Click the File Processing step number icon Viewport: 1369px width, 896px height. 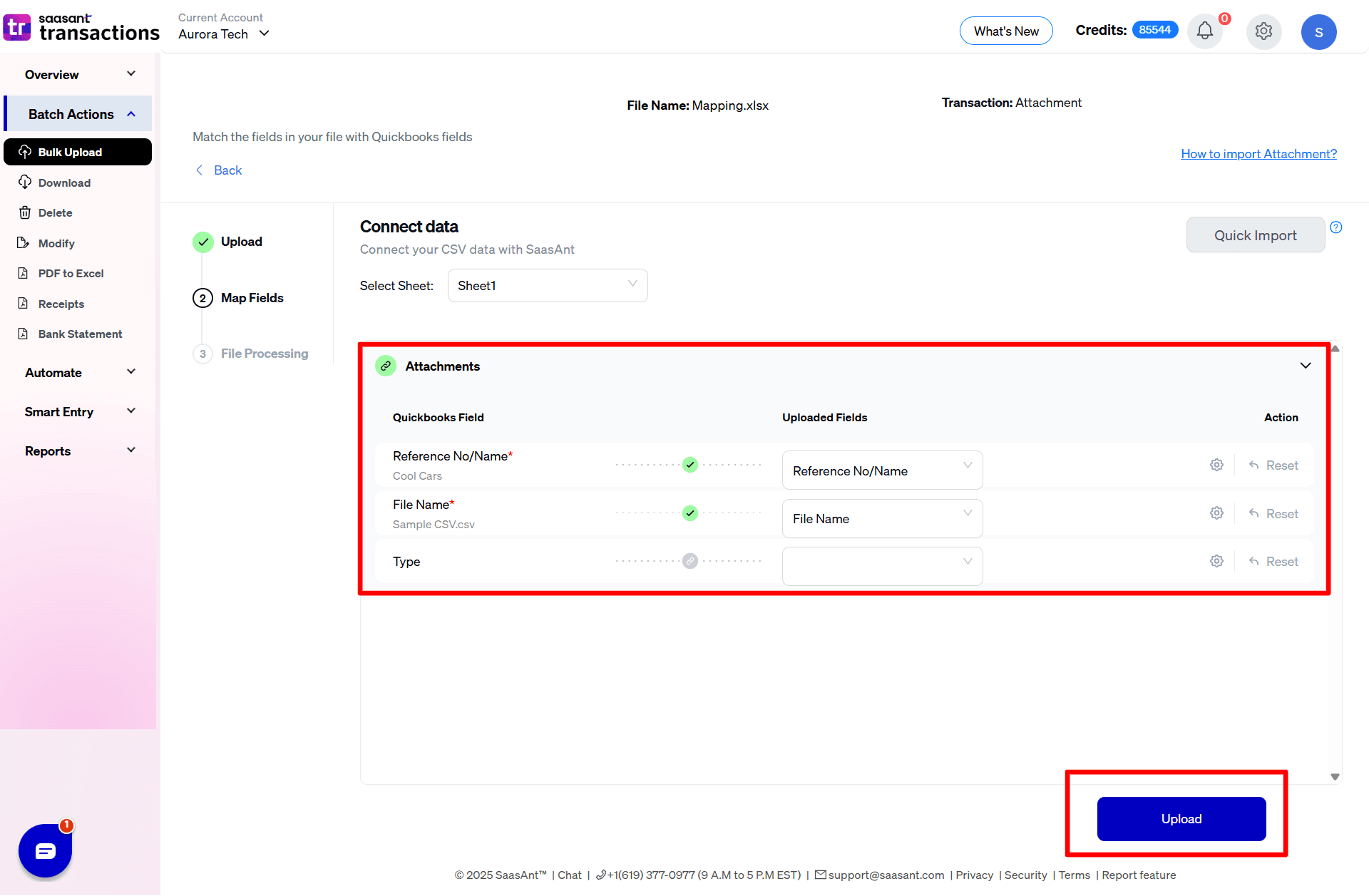tap(202, 354)
